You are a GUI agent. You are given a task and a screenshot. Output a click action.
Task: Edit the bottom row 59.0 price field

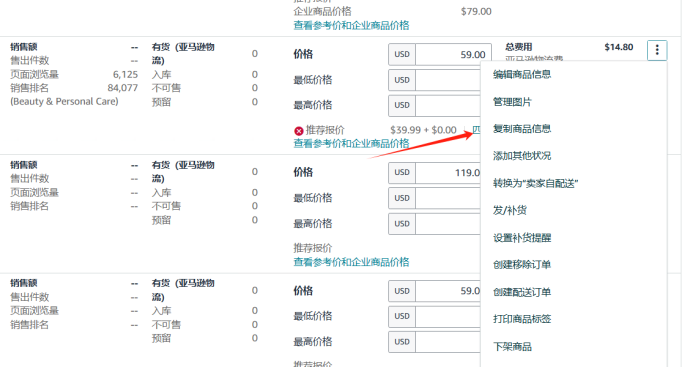448,291
